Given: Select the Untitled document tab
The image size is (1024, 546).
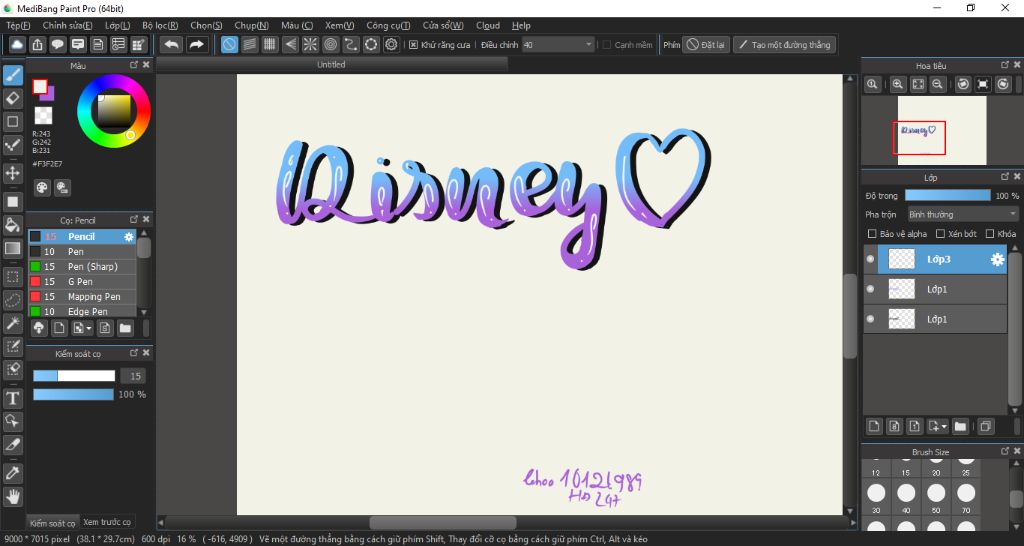Looking at the screenshot, I should click(331, 65).
